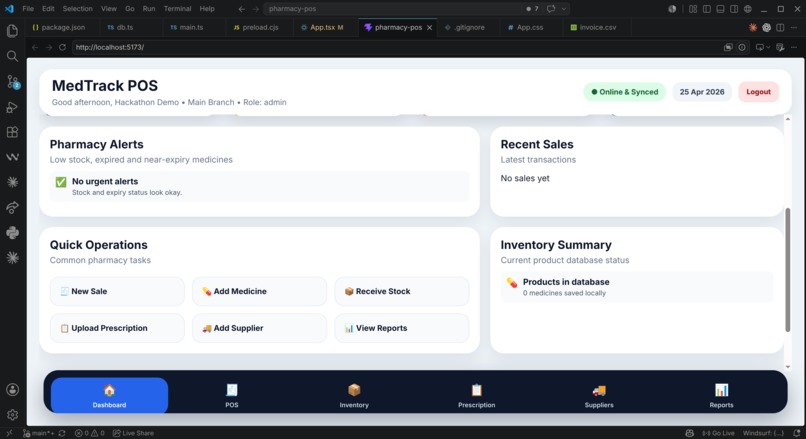This screenshot has height=439, width=806.
Task: Go back in the browser preview
Action: [x=35, y=47]
